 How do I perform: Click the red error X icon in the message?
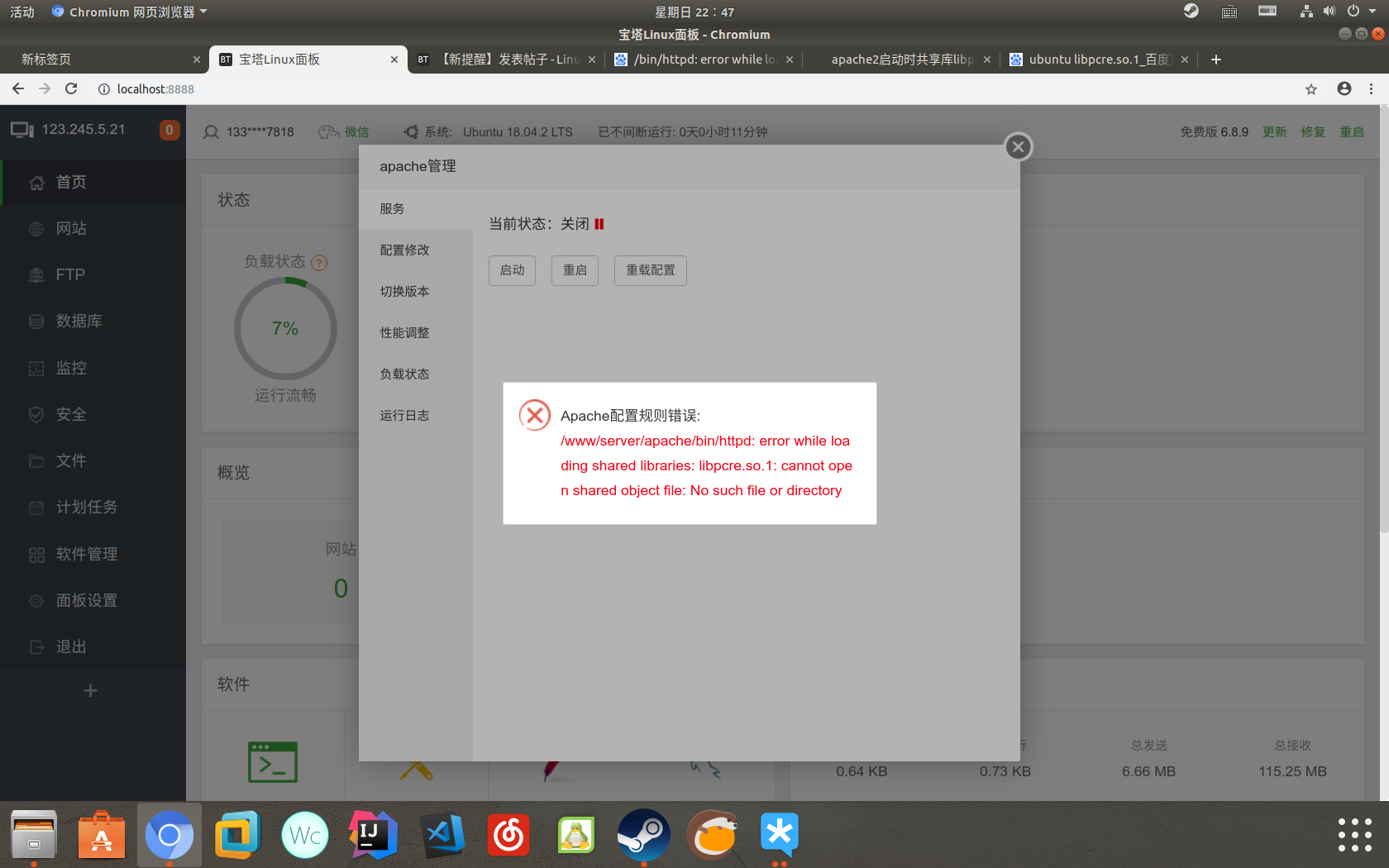pyautogui.click(x=534, y=415)
